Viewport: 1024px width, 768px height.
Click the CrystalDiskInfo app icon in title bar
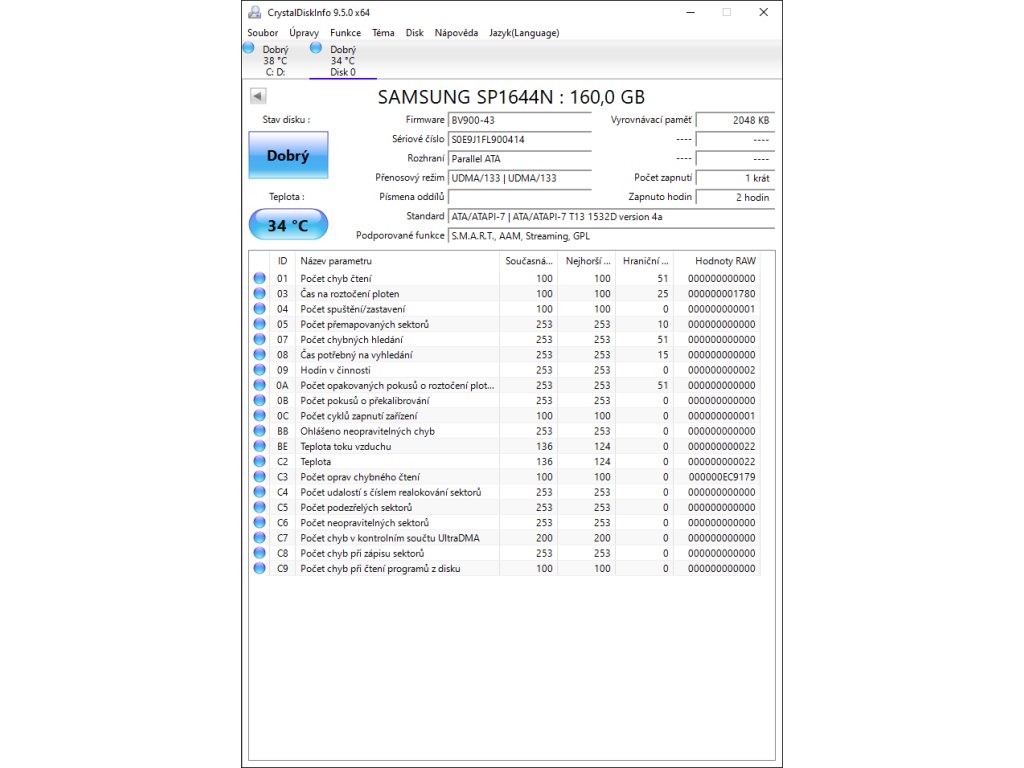(255, 13)
